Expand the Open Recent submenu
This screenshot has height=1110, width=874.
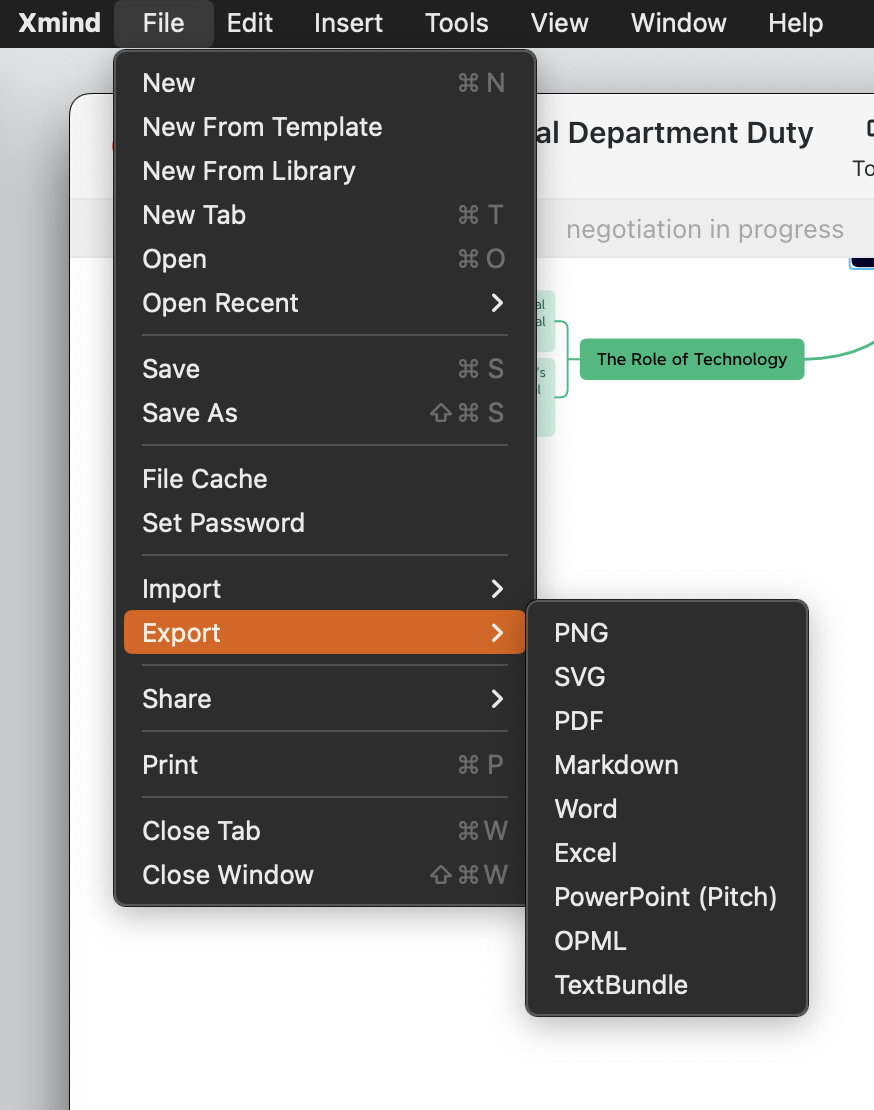324,303
